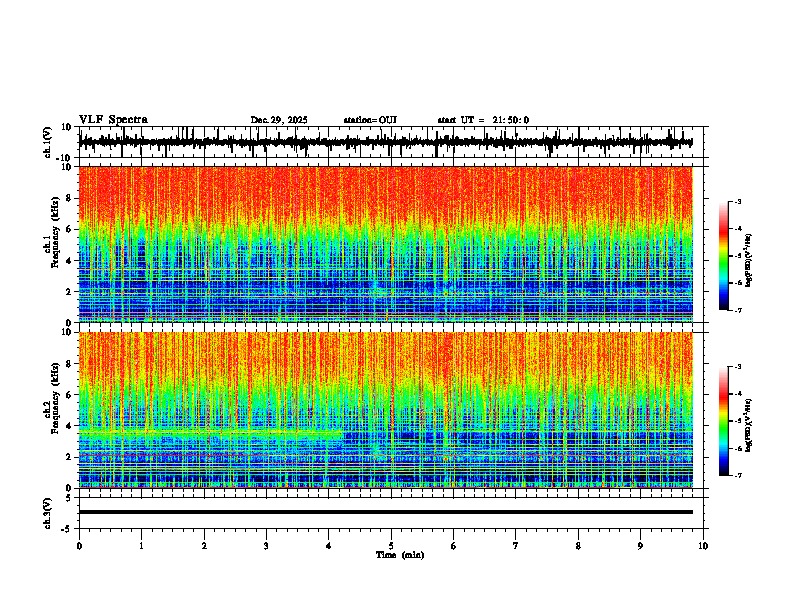Click the "-3" tick on the ch.1 colorbar

tap(738, 202)
